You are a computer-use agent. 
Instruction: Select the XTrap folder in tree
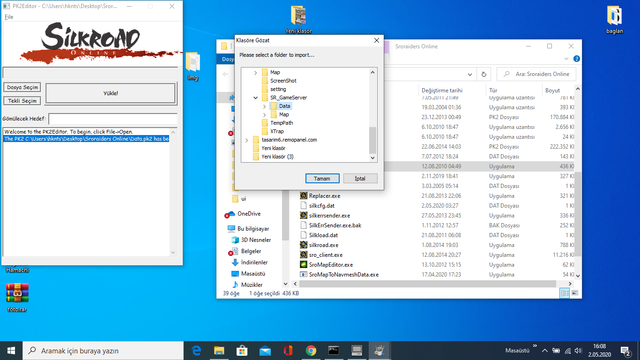click(x=277, y=131)
